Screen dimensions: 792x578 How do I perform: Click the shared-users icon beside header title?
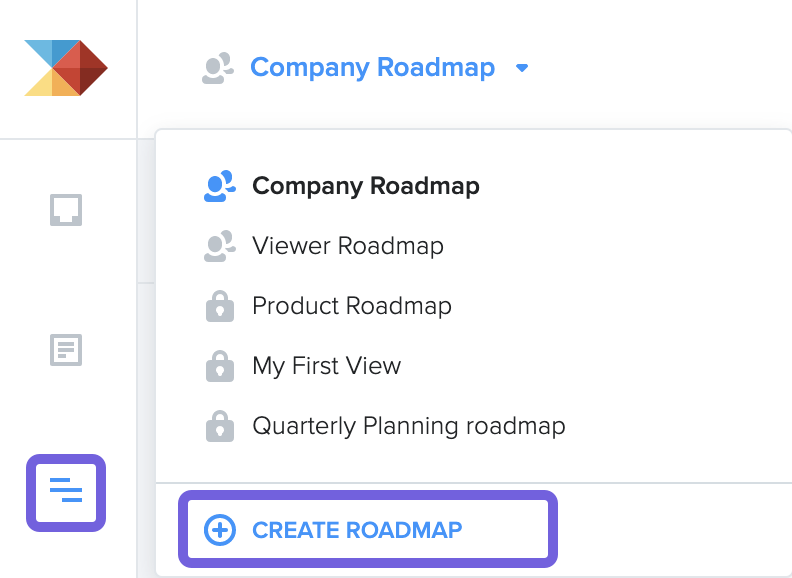[x=218, y=68]
